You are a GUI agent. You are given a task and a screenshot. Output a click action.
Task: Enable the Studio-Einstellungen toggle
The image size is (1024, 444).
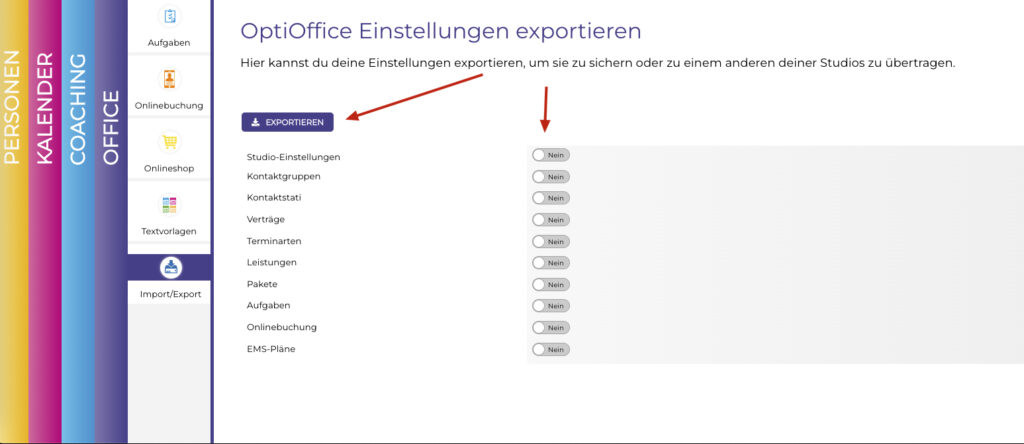pos(551,155)
